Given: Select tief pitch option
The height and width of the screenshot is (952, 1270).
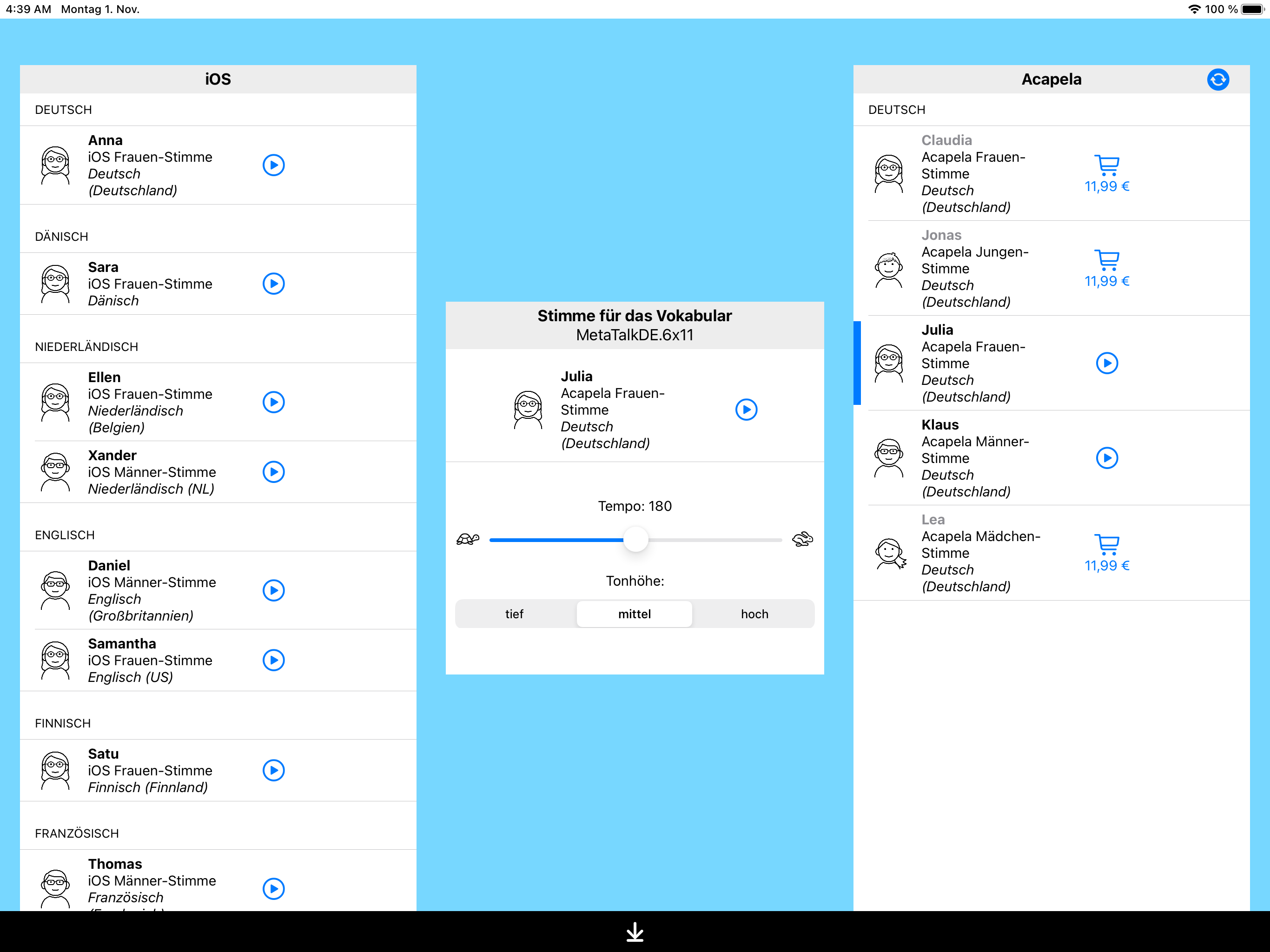Looking at the screenshot, I should 515,615.
